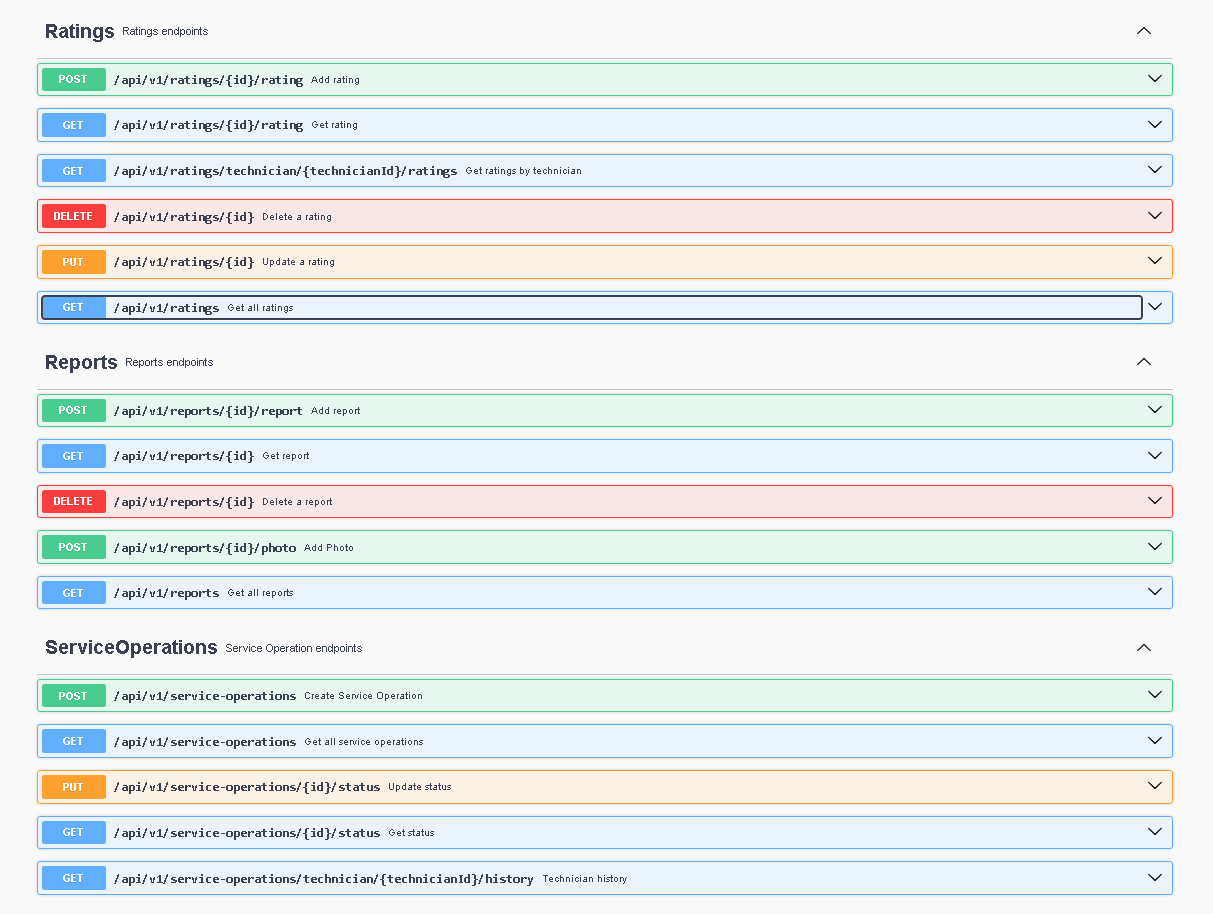Screen dimensions: 1213x914
Task: Open the Reports section heading
Action: 81,362
